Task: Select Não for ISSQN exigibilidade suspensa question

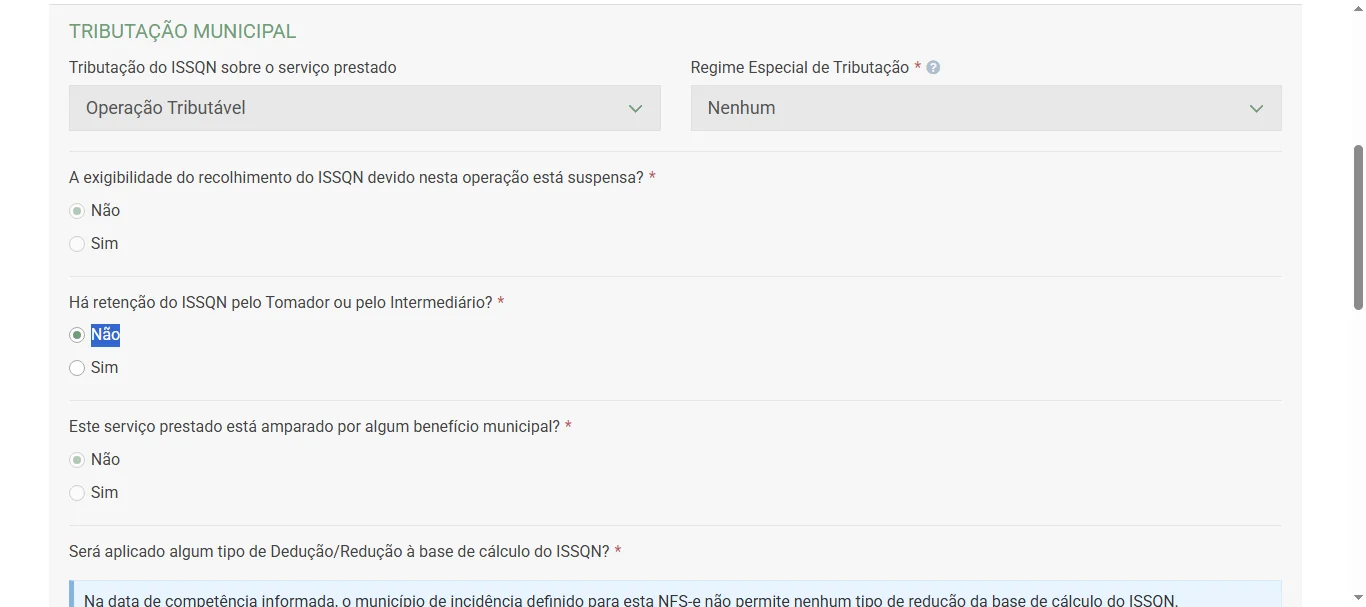Action: pos(77,210)
